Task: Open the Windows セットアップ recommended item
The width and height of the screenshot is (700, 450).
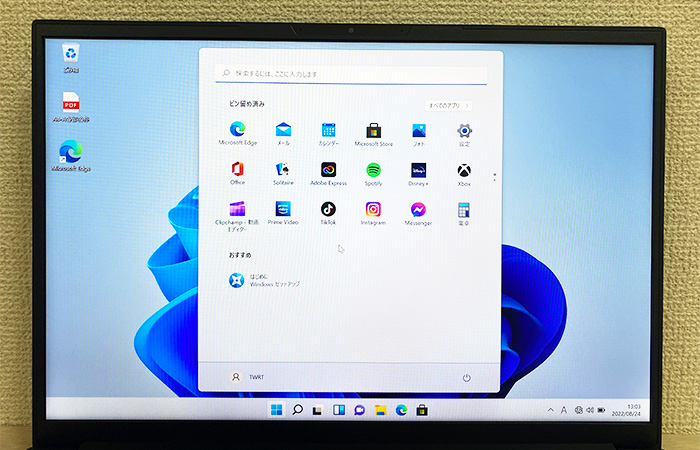Action: click(265, 280)
